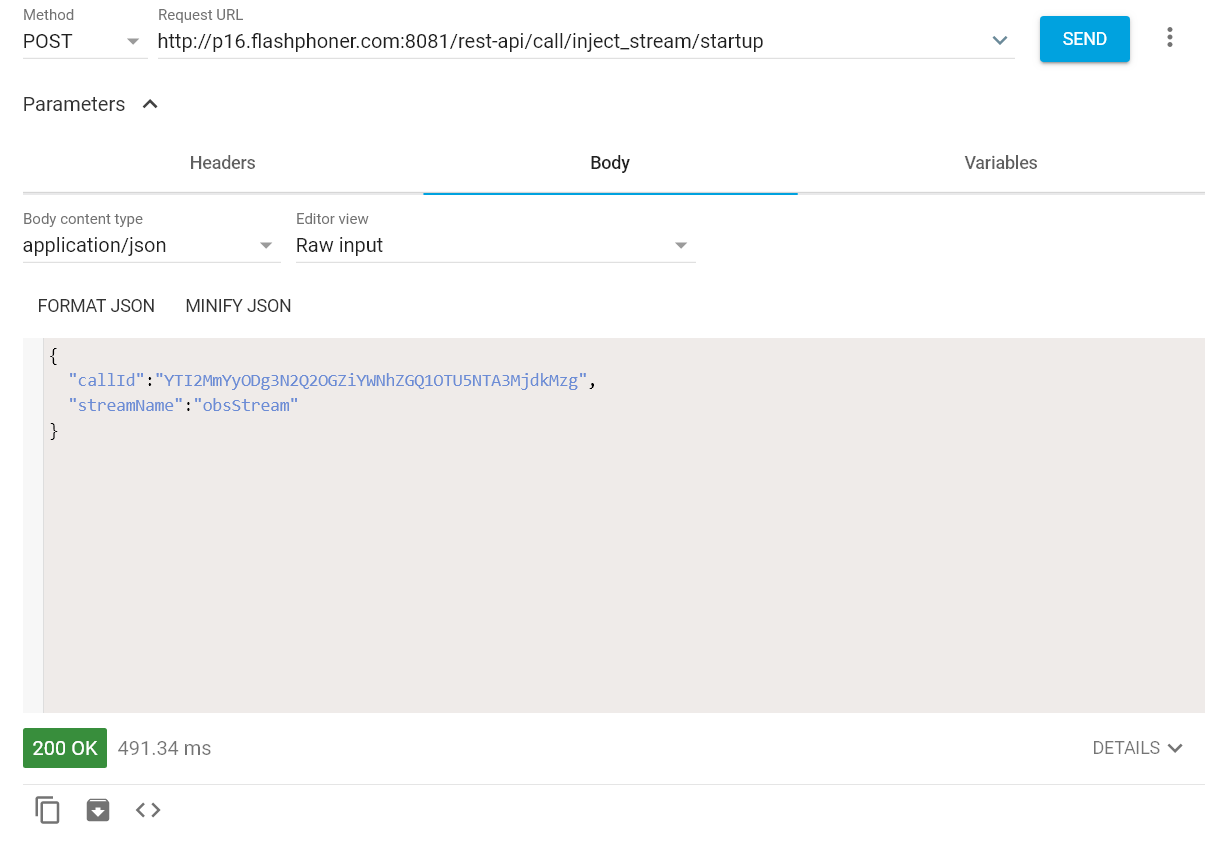The height and width of the screenshot is (842, 1226).
Task: Copy the response to clipboard
Action: [x=48, y=810]
